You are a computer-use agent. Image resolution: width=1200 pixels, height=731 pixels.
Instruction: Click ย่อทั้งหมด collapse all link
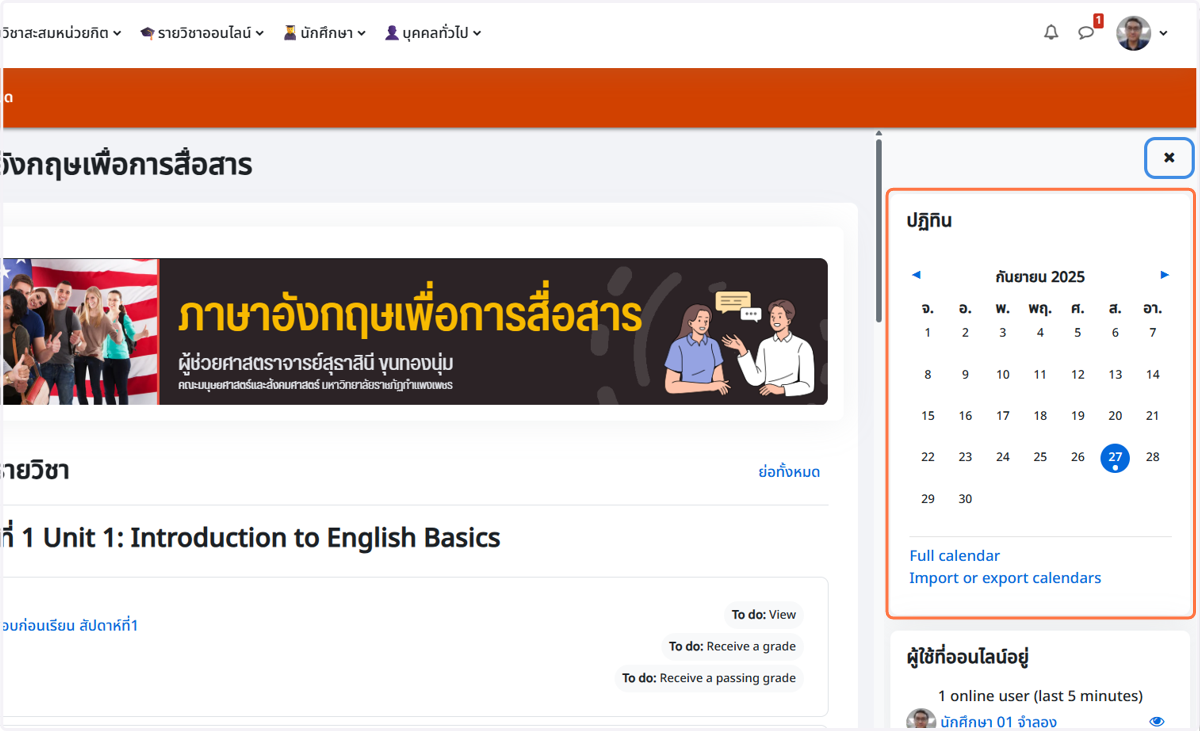pos(789,472)
